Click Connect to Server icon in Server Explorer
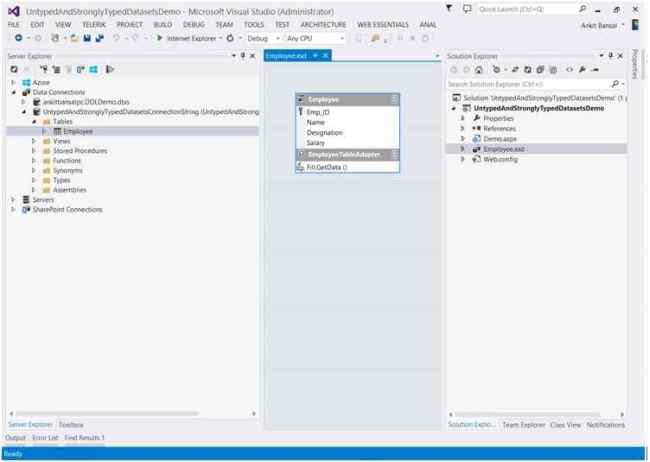 (x=56, y=69)
